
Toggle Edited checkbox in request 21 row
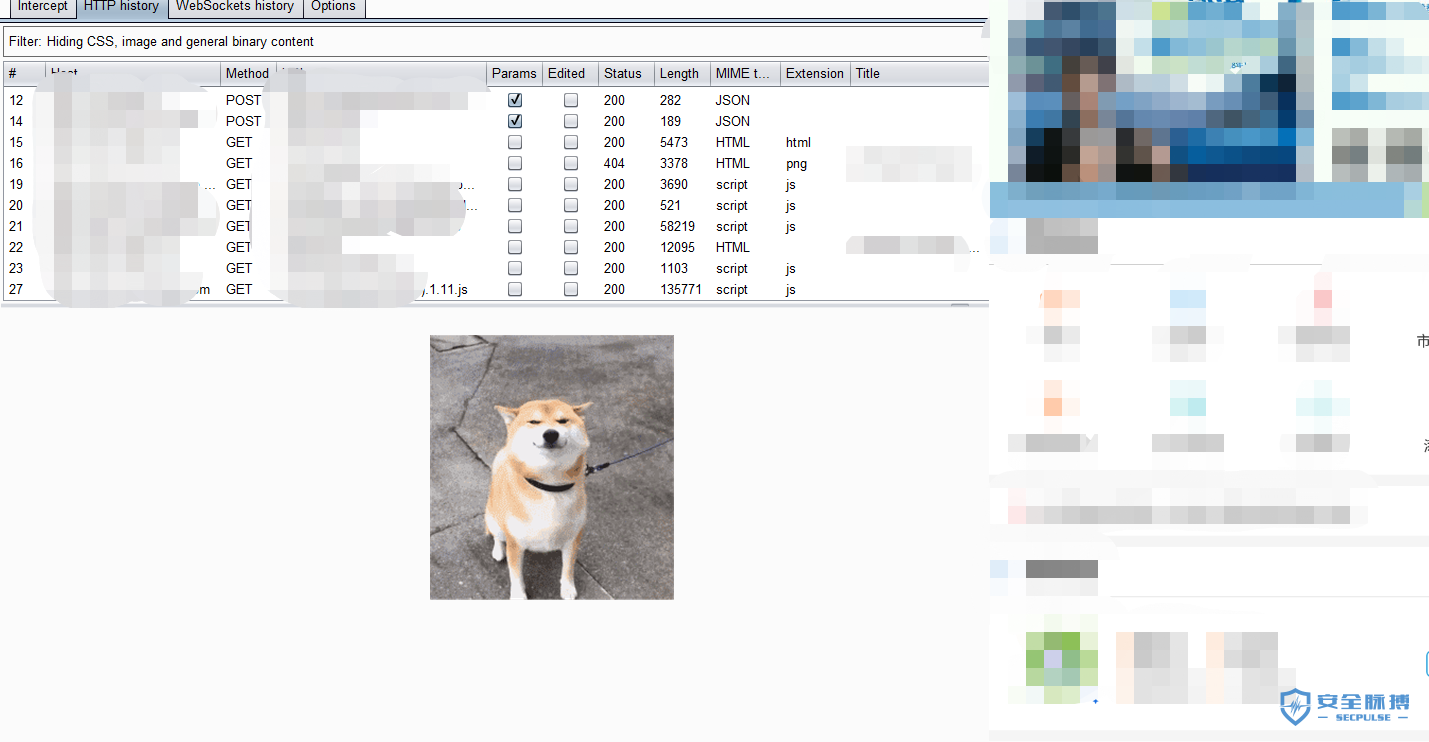point(571,226)
